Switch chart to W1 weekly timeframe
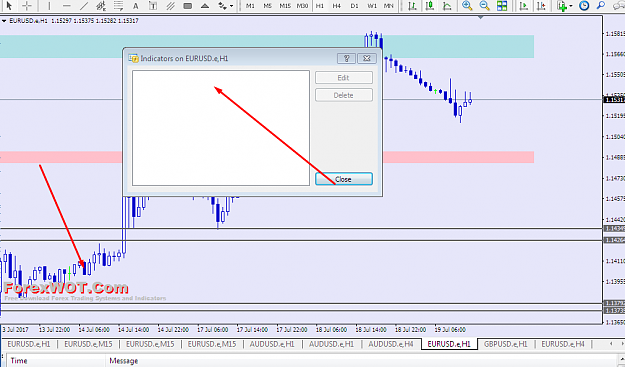The width and height of the screenshot is (625, 367). tap(372, 6)
